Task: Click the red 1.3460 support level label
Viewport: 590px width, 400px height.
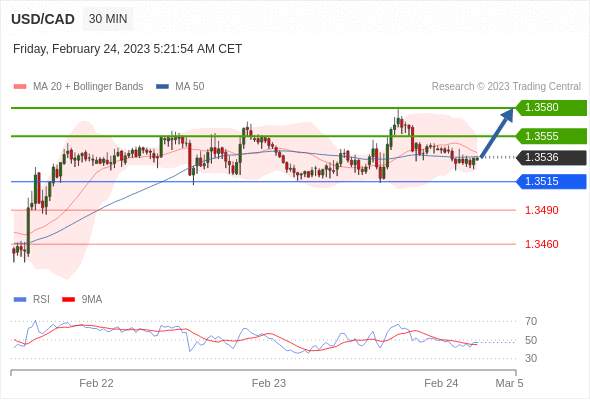Action: (x=541, y=244)
